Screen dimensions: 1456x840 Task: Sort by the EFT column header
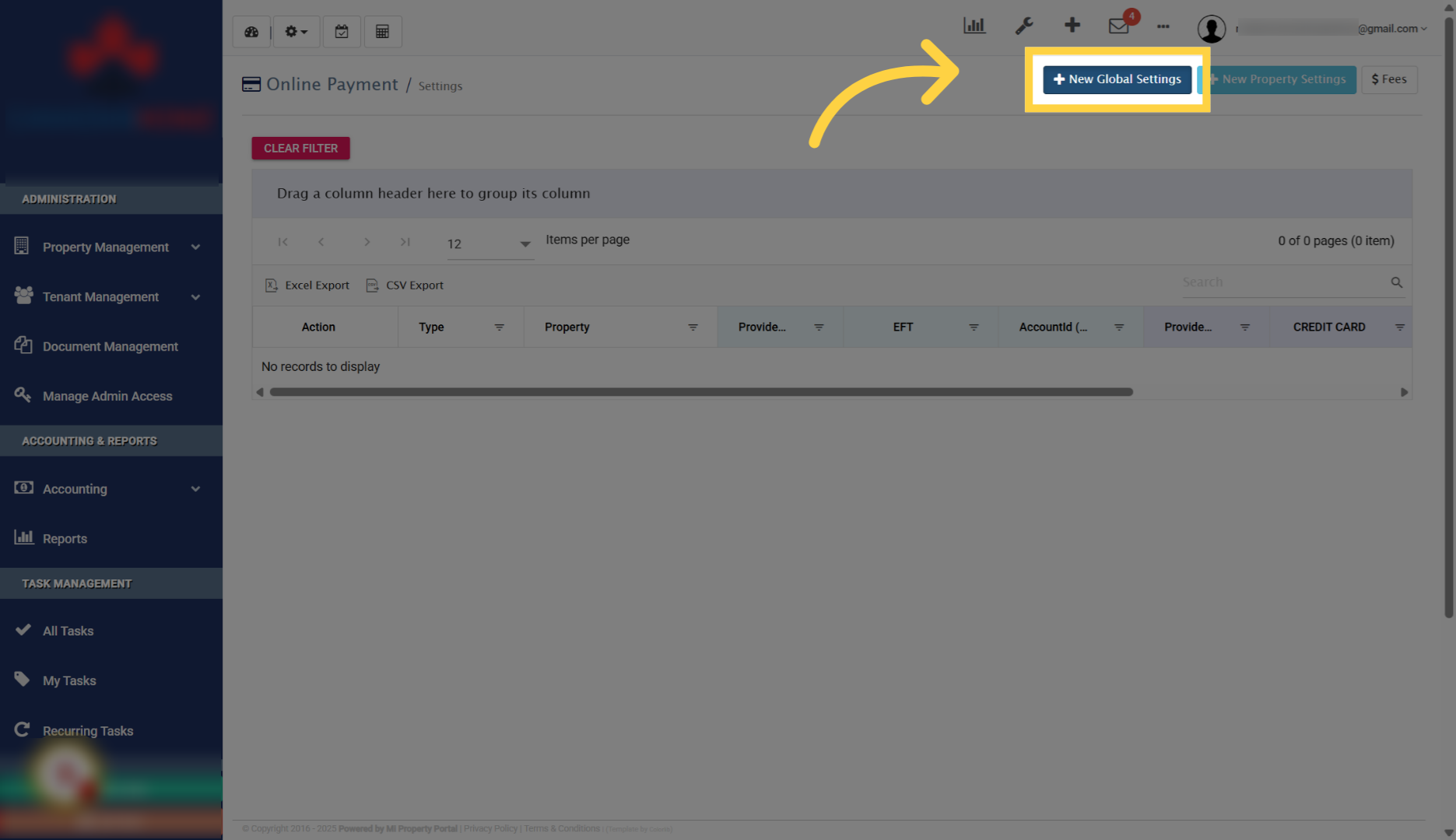coord(903,327)
